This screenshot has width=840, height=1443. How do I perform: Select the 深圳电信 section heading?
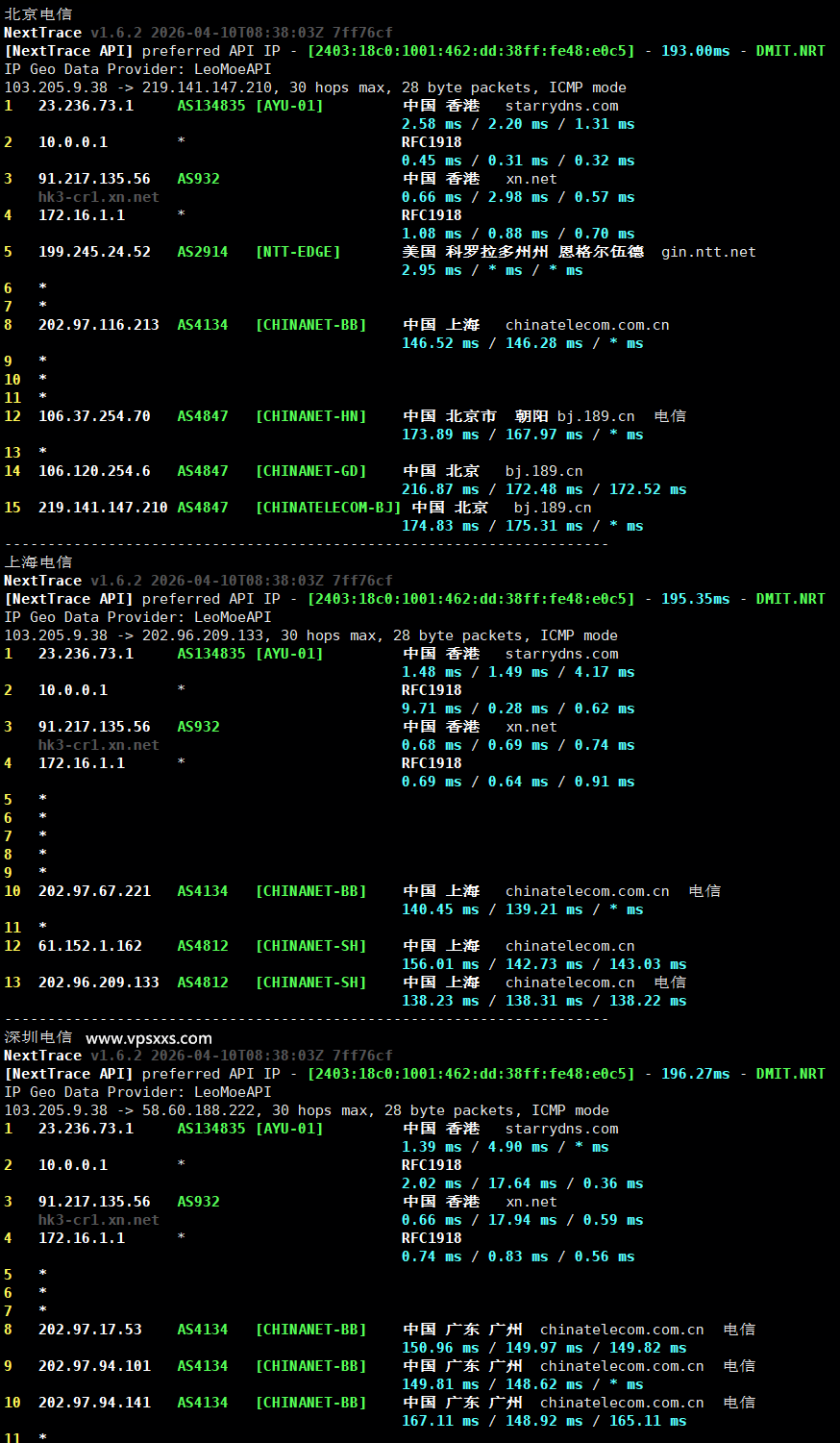[38, 1037]
